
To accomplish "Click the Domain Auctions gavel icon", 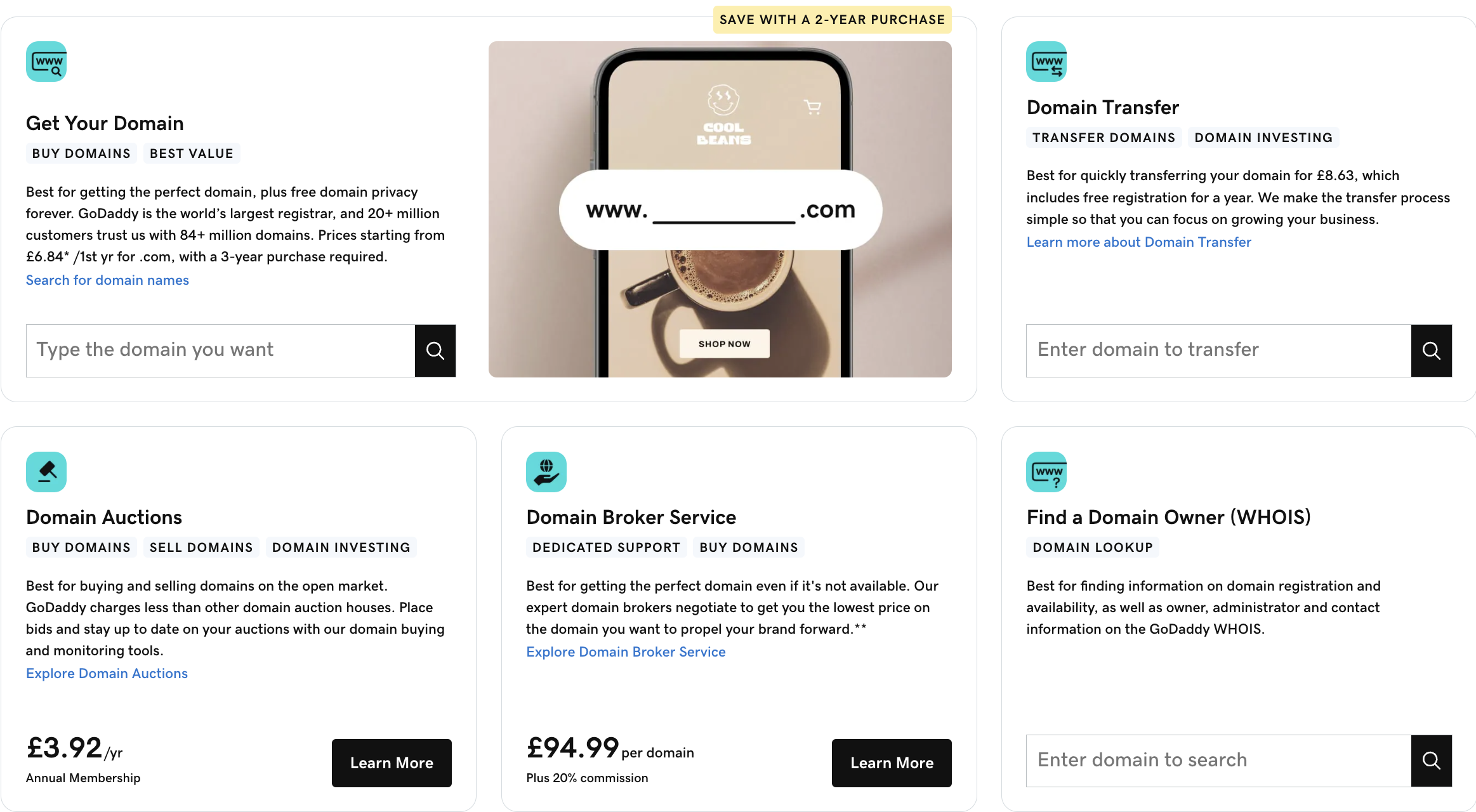I will click(x=46, y=472).
